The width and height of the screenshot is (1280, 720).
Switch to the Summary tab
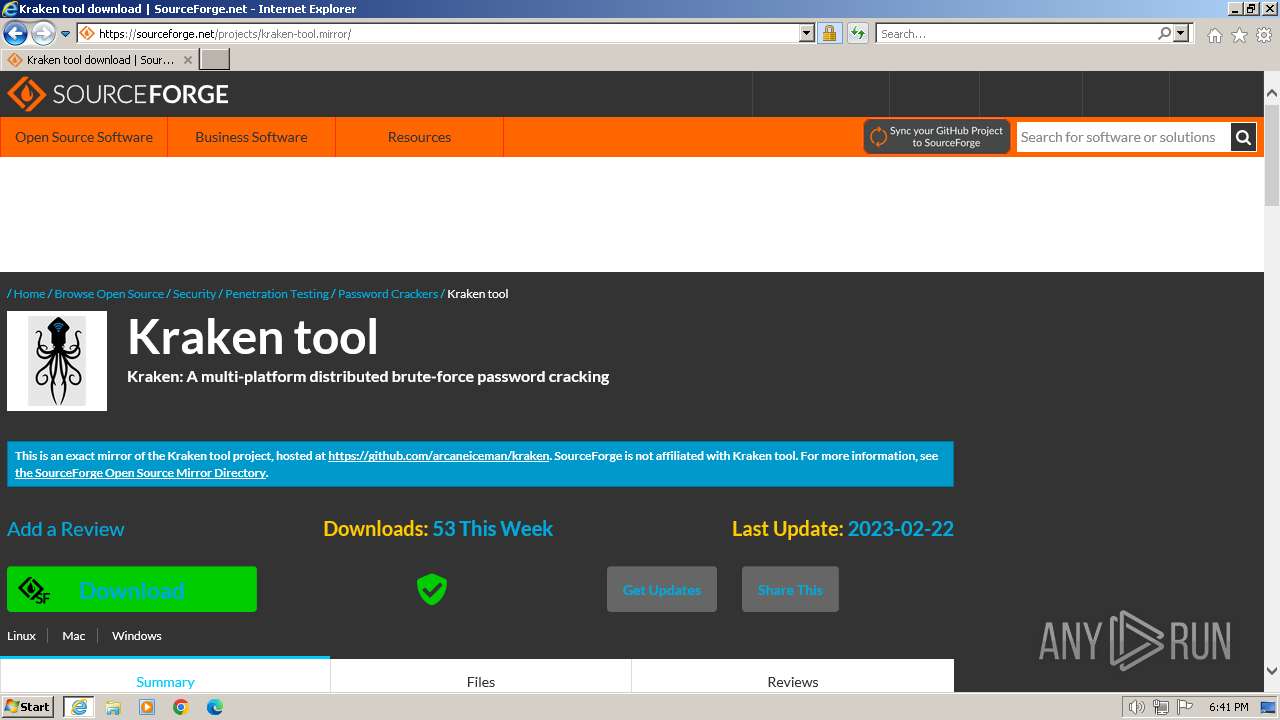pyautogui.click(x=165, y=677)
